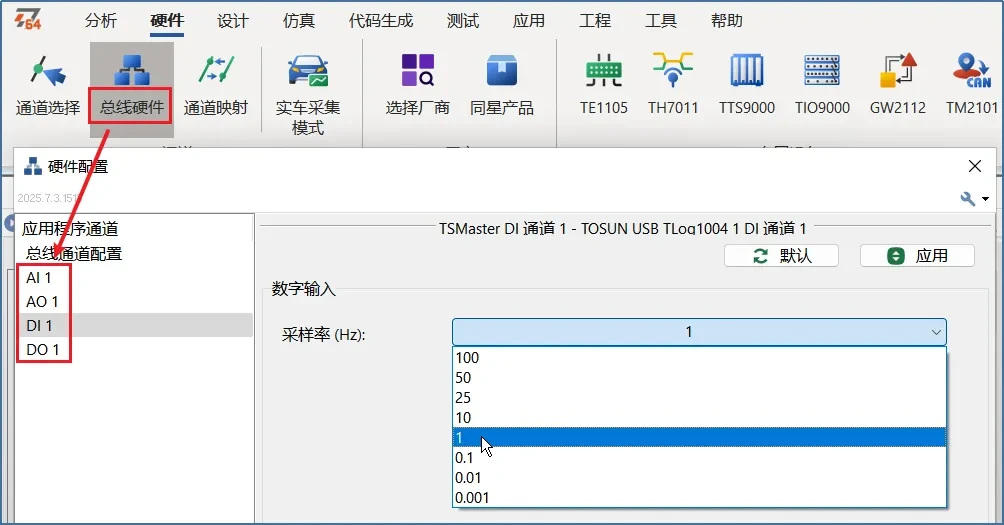Open the 通道选择 channel selection tool
The height and width of the screenshot is (525, 1004).
pos(48,86)
